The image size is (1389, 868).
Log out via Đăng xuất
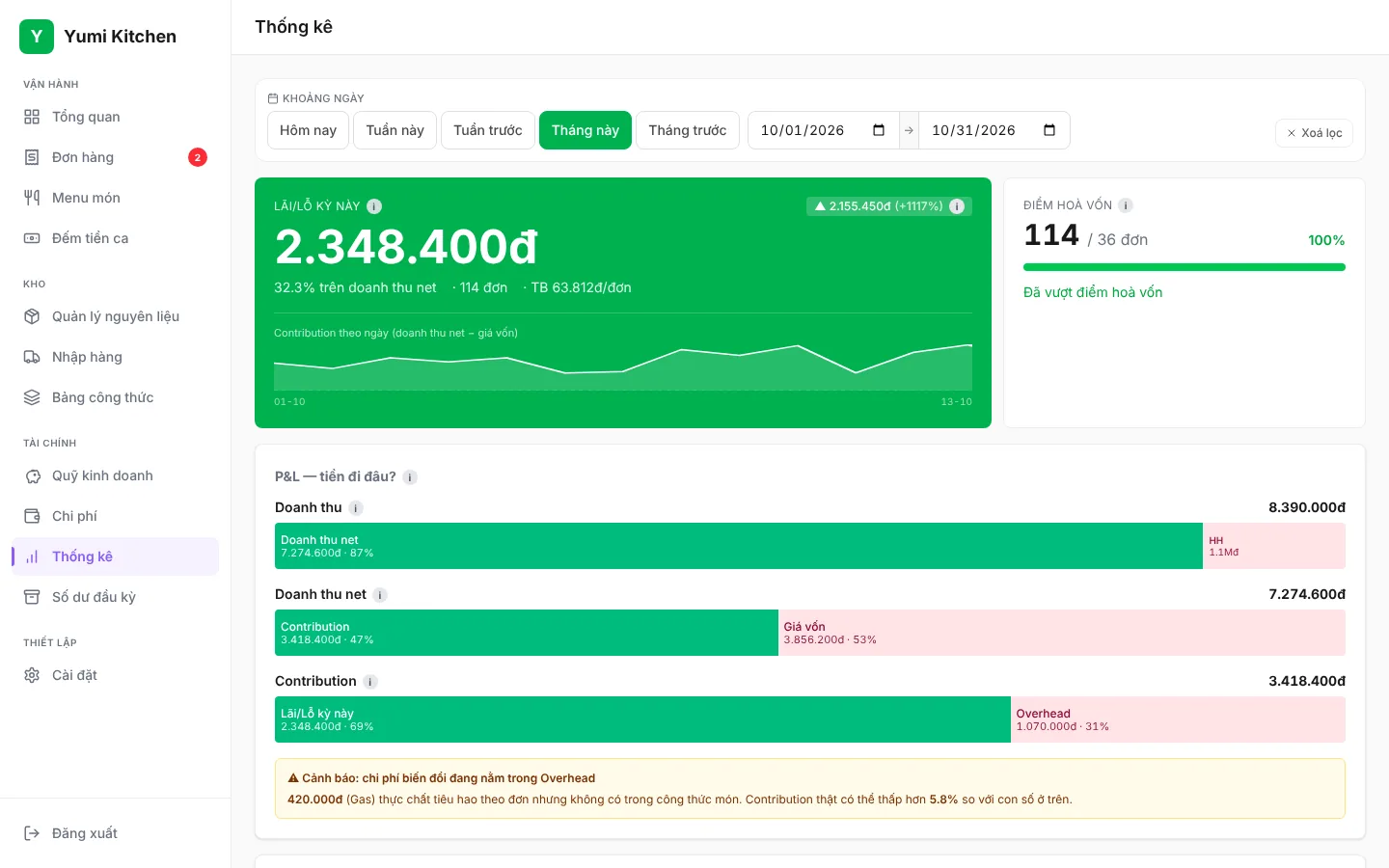click(116, 833)
